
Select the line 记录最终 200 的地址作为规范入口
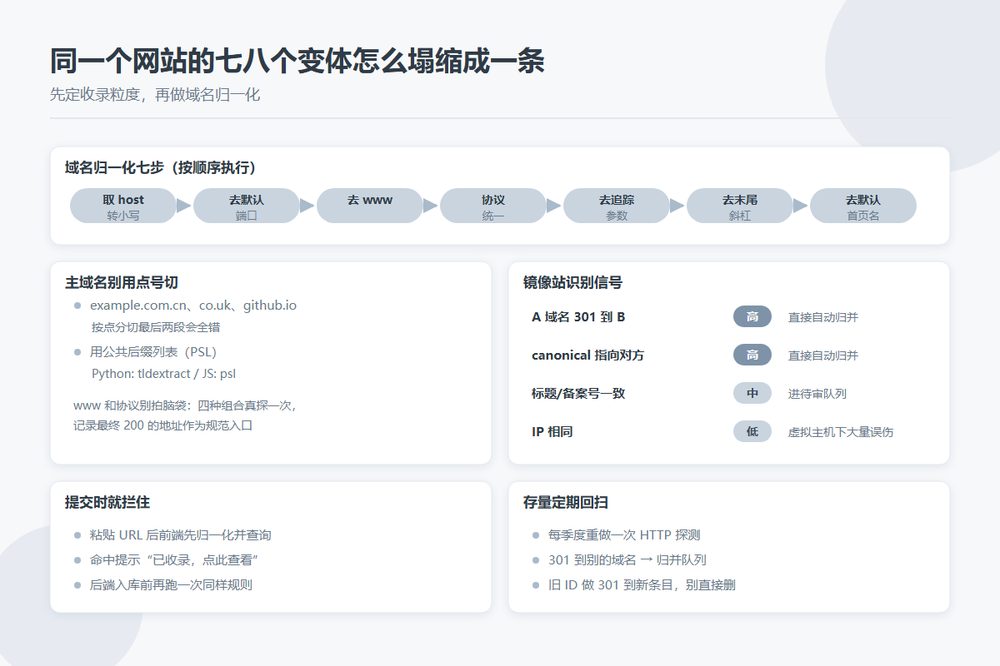(163, 426)
